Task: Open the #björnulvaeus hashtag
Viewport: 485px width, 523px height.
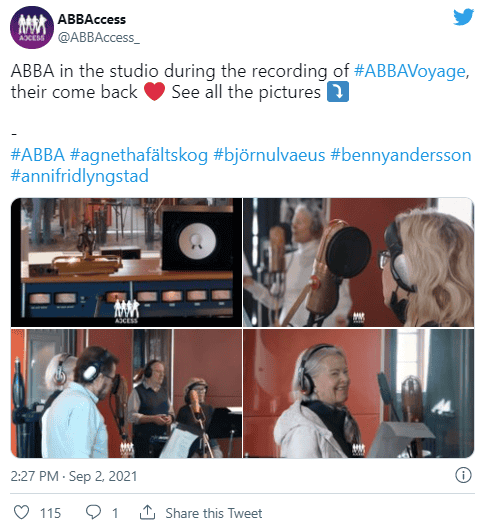Action: (269, 156)
